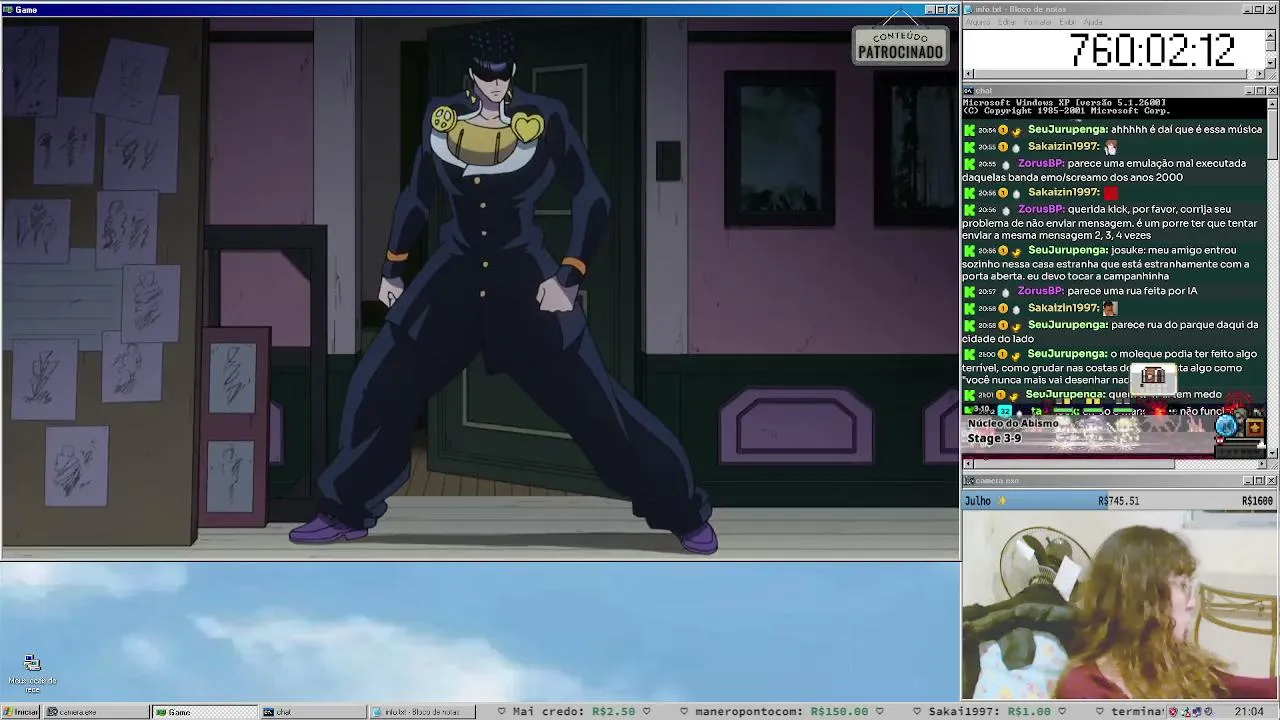Open the Exibir menu in Notepad
The image size is (1280, 720).
[x=1067, y=22]
